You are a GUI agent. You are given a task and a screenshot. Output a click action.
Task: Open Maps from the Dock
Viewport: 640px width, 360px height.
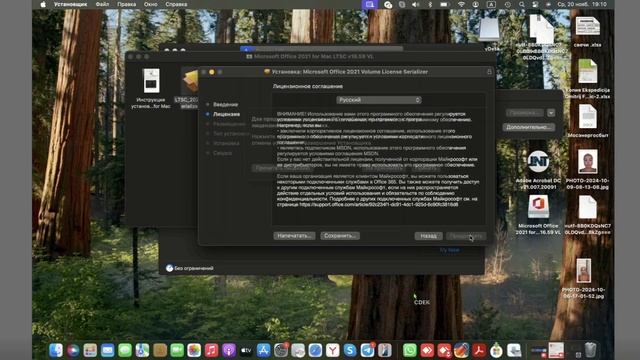click(x=142, y=350)
